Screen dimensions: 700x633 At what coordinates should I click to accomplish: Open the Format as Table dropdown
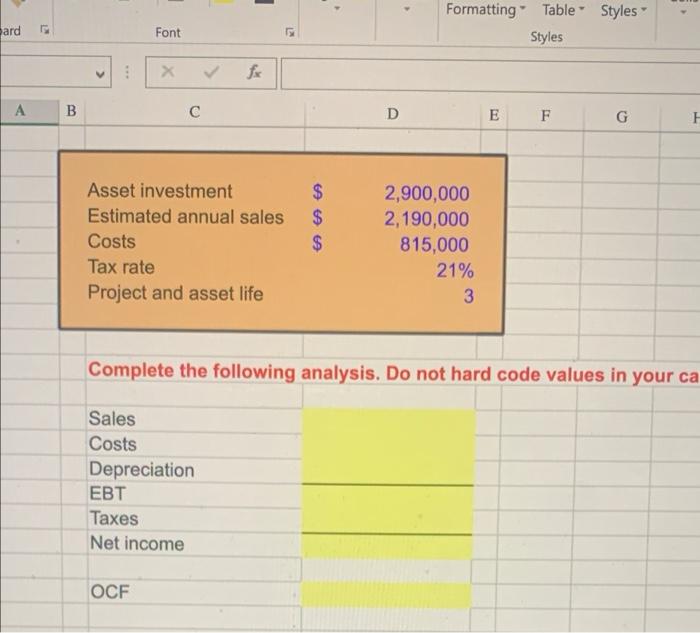(x=563, y=10)
